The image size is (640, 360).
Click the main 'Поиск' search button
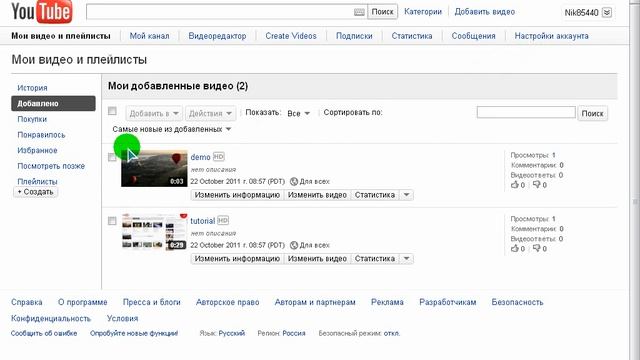pyautogui.click(x=382, y=12)
